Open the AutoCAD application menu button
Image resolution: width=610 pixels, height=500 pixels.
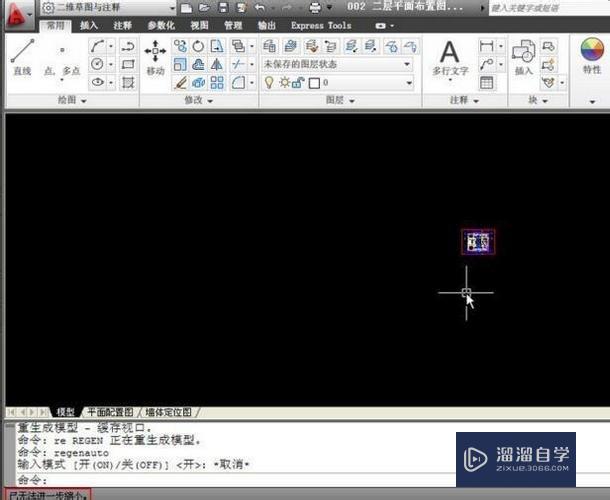coord(18,15)
